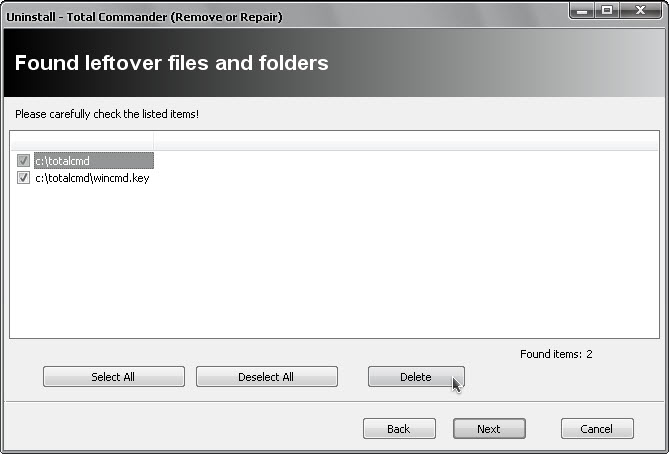Cancel the uninstall wizard
Viewport: 669px width, 454px height.
tap(596, 429)
